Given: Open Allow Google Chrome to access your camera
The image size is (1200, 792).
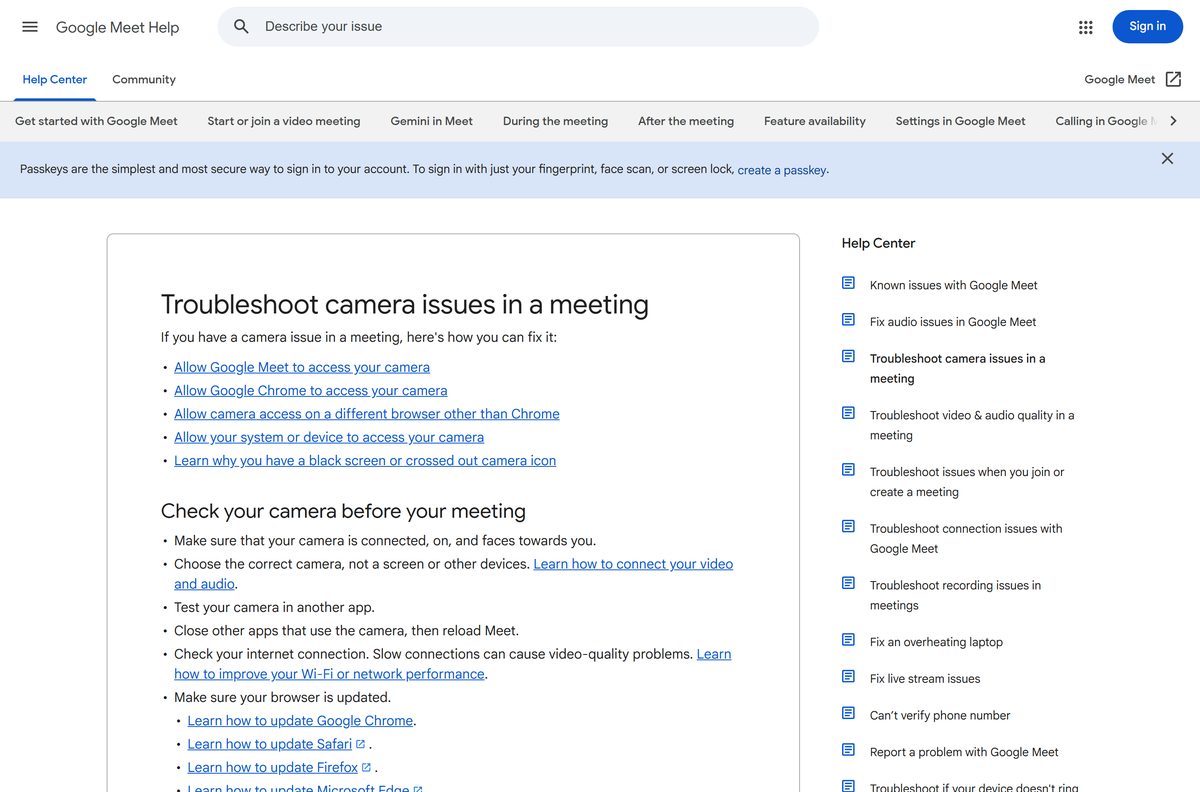Looking at the screenshot, I should tap(311, 391).
